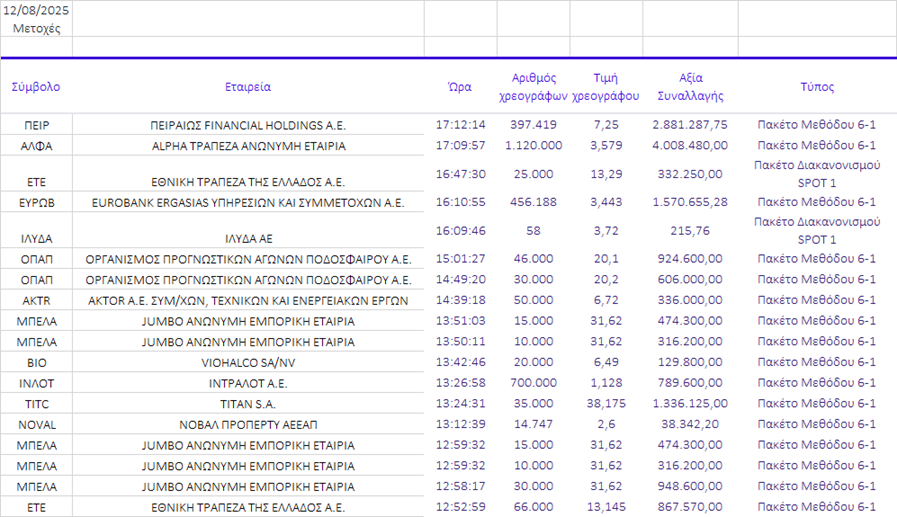Screen dimensions: 897x517
Task: Select the value 924.600,00 cell
Action: (x=690, y=258)
